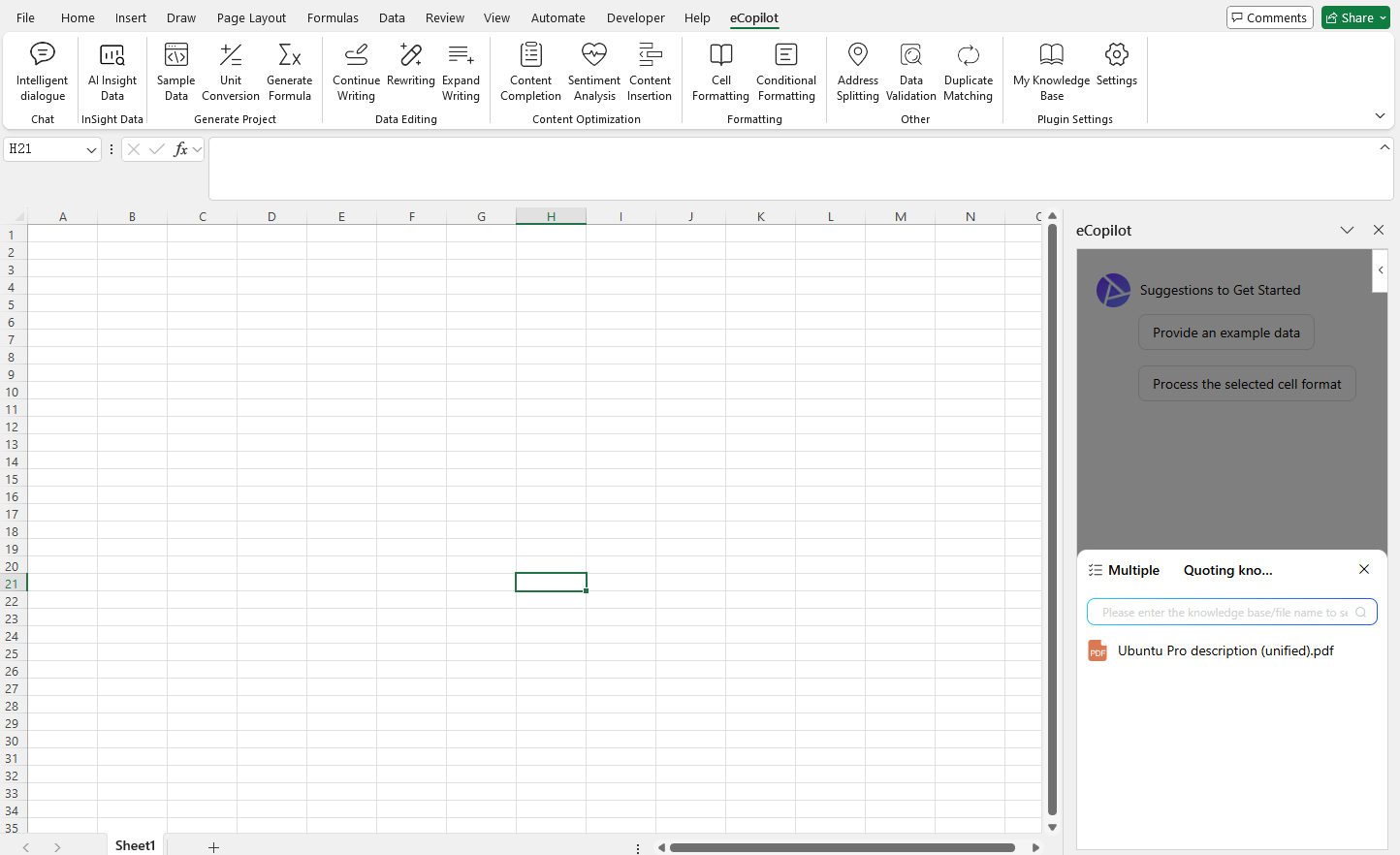Select the Generate Formula tool

coord(289,71)
